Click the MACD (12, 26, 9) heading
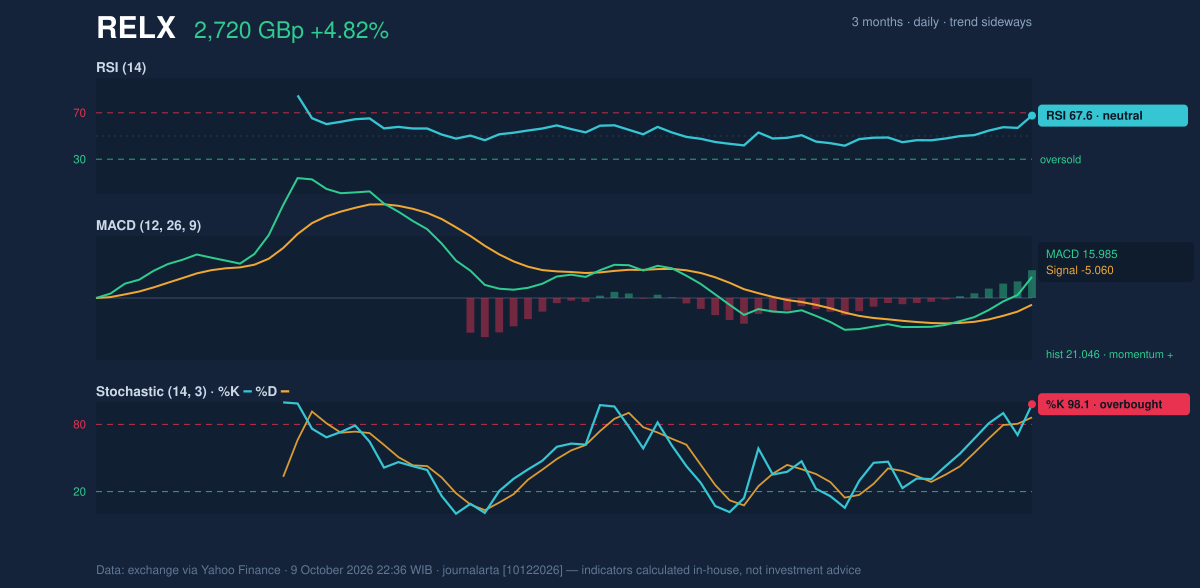Viewport: 1200px width, 588px height. pyautogui.click(x=148, y=226)
